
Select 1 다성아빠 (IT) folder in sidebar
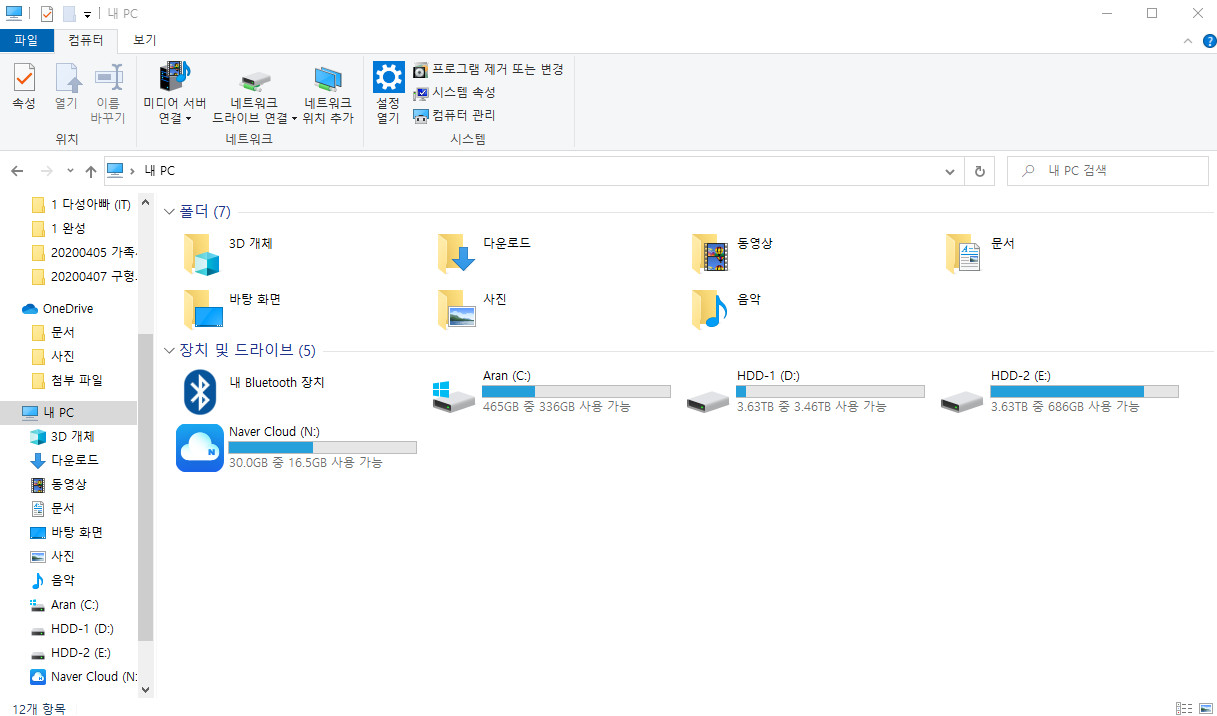click(x=80, y=204)
